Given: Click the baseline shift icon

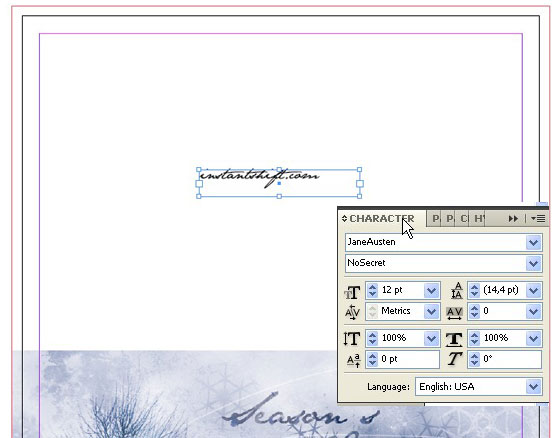Looking at the screenshot, I should (353, 361).
